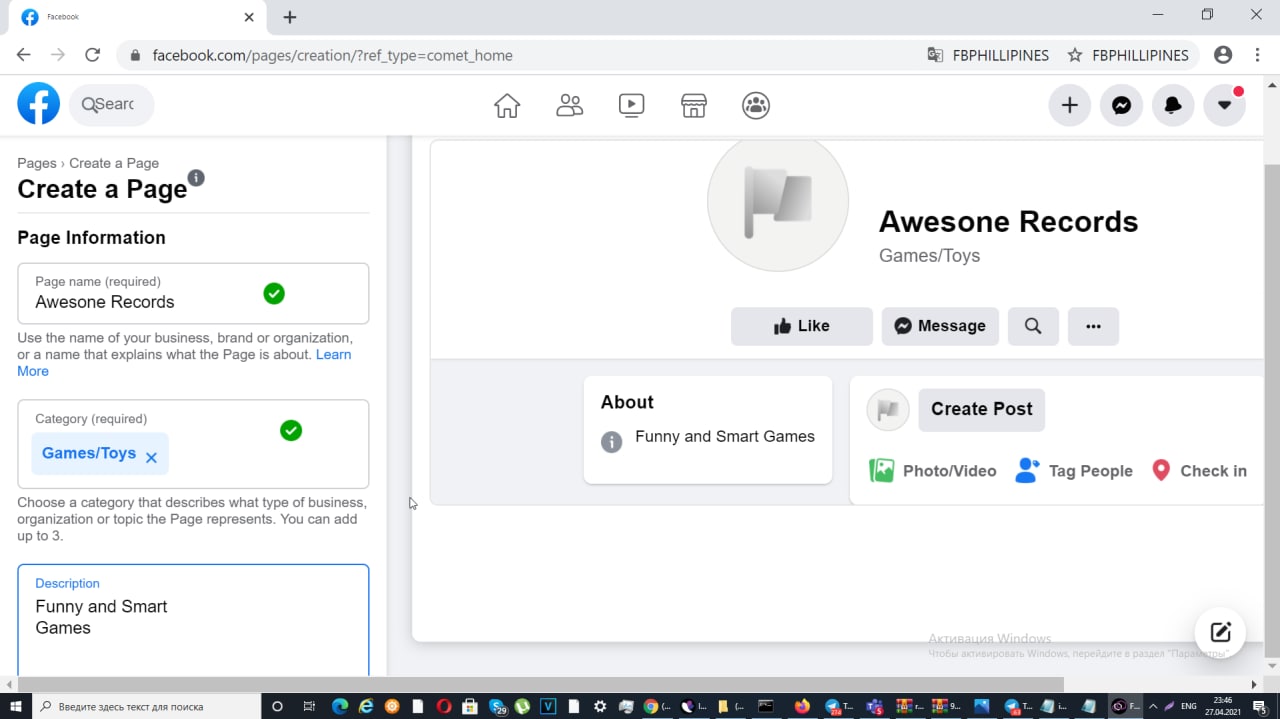Click the ENG language indicator
The image size is (1280, 719).
[1189, 706]
